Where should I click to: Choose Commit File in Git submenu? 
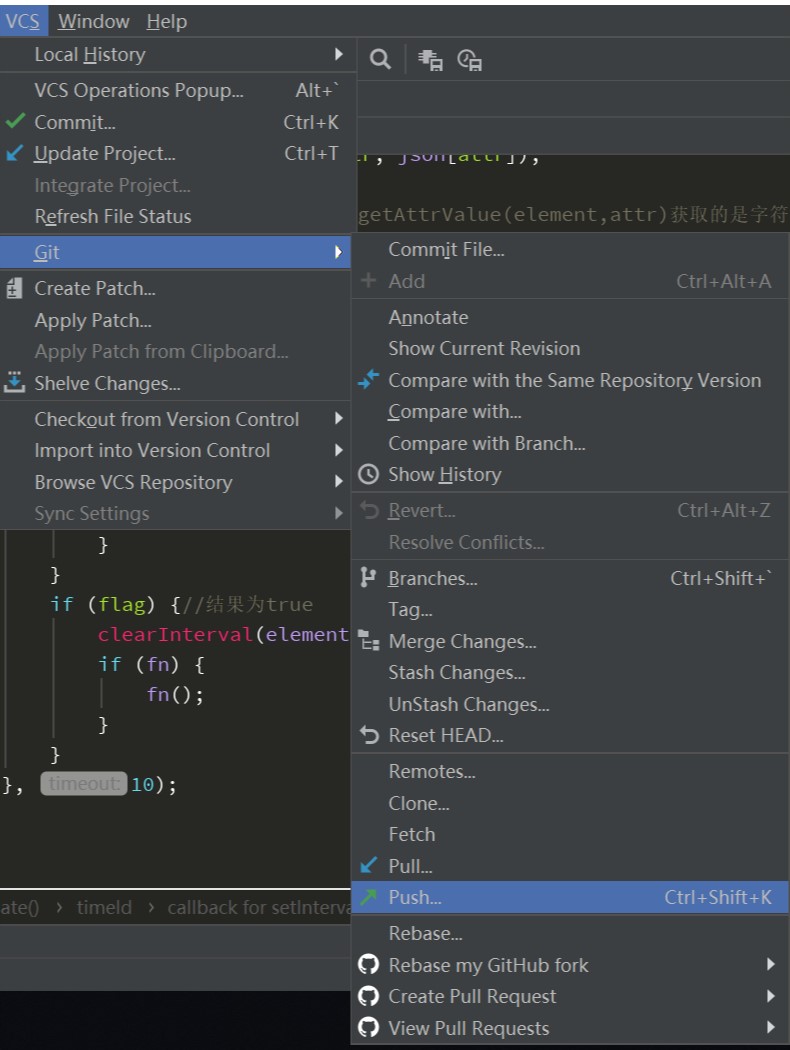(570, 249)
